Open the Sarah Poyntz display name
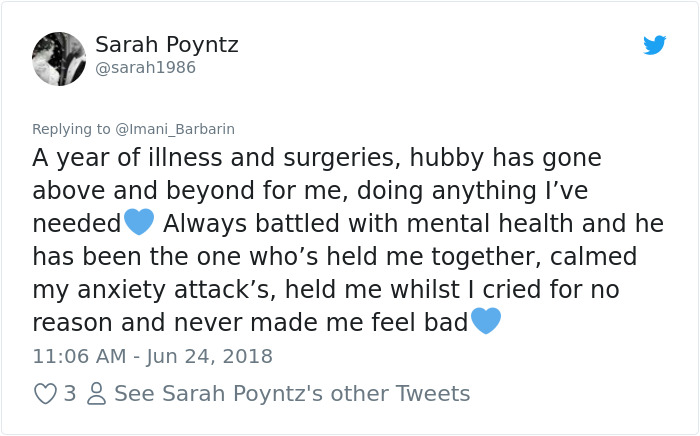This screenshot has height=436, width=700. (166, 45)
